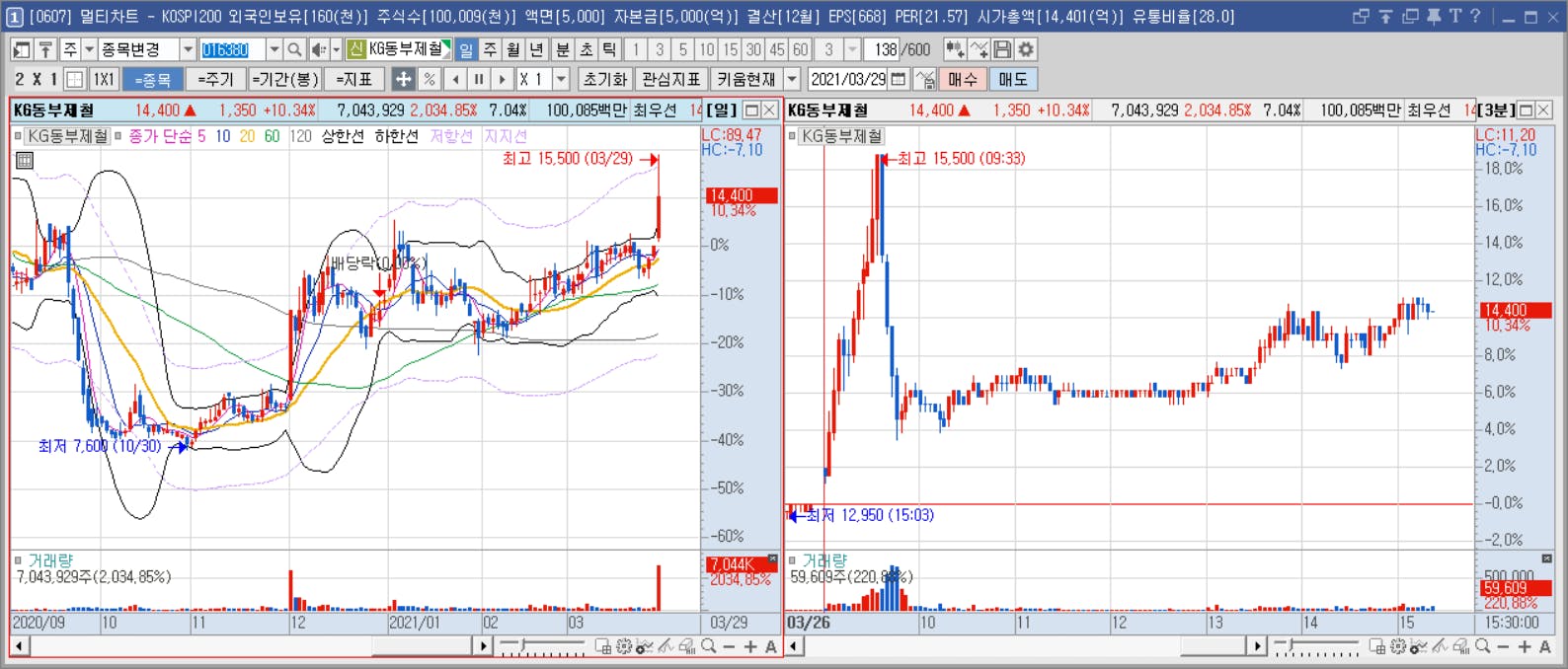Image resolution: width=1568 pixels, height=669 pixels.
Task: Toggle percent scale icon
Action: pos(429,79)
